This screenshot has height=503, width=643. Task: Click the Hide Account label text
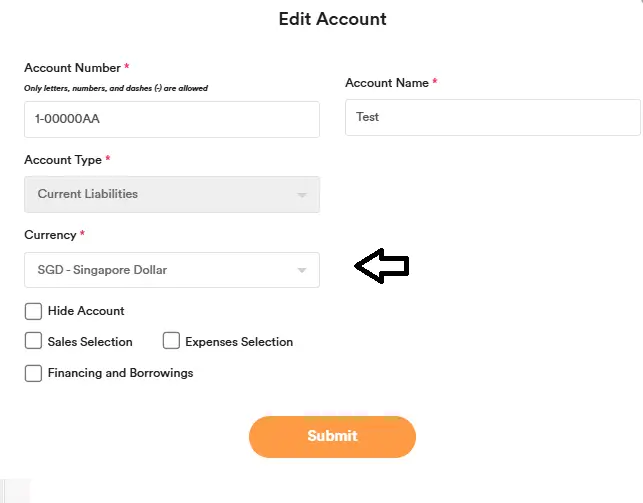86,311
